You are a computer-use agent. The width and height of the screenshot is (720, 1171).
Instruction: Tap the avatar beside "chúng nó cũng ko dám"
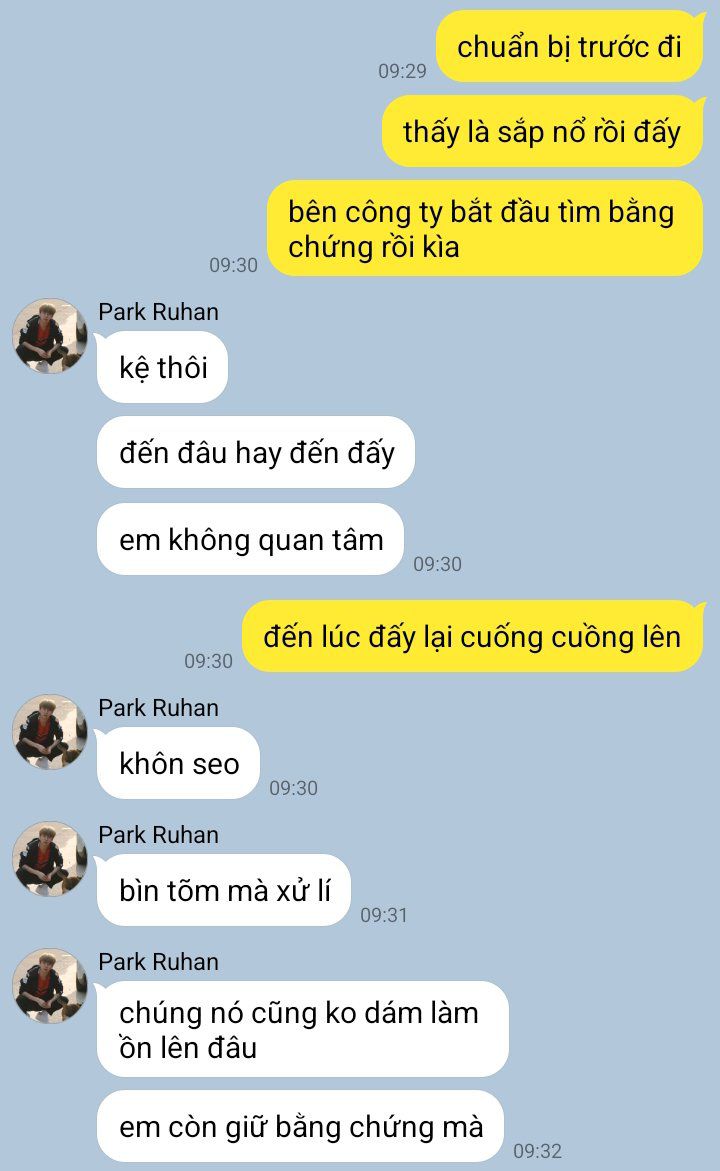click(50, 986)
